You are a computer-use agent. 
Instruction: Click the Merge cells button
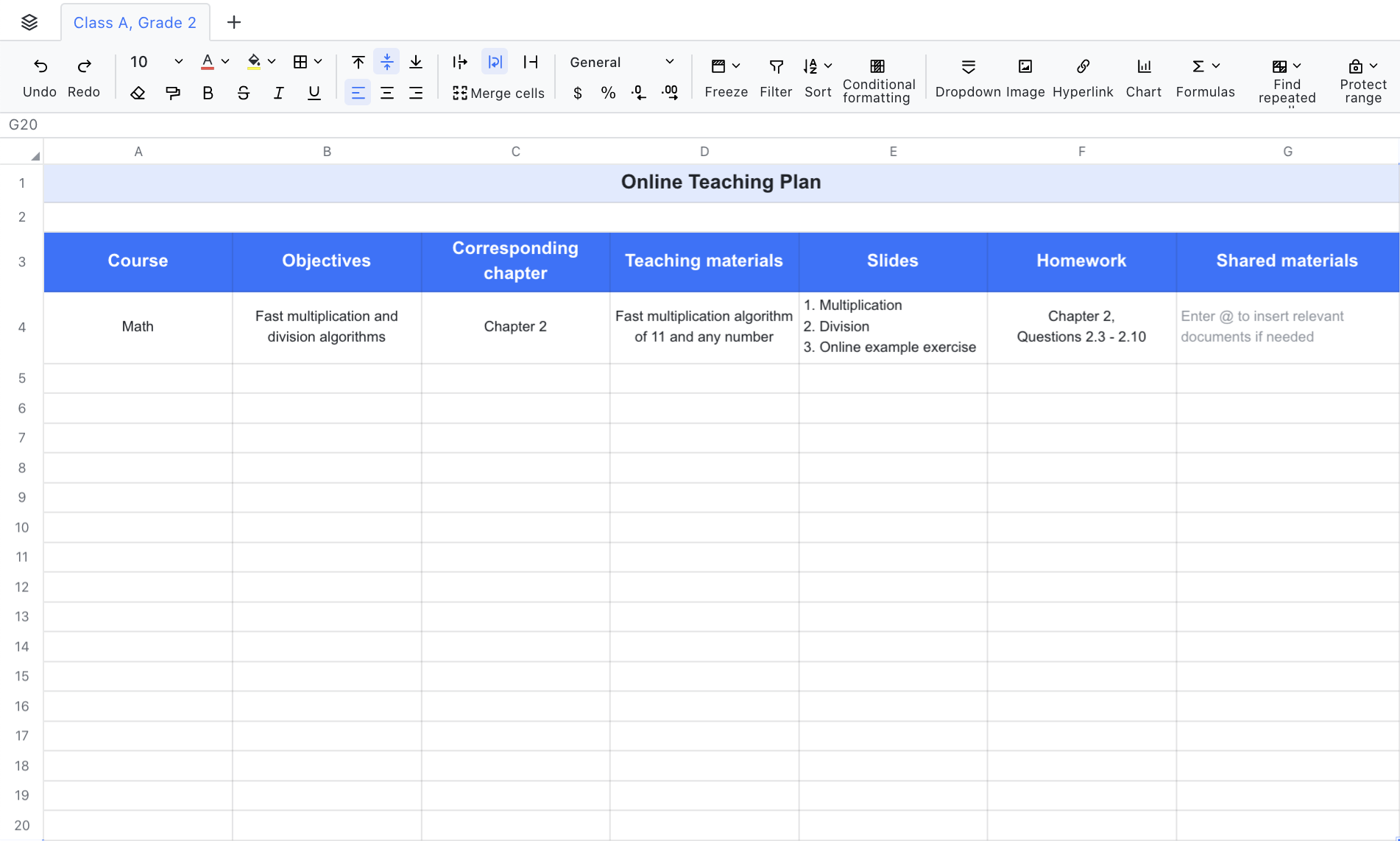point(498,93)
